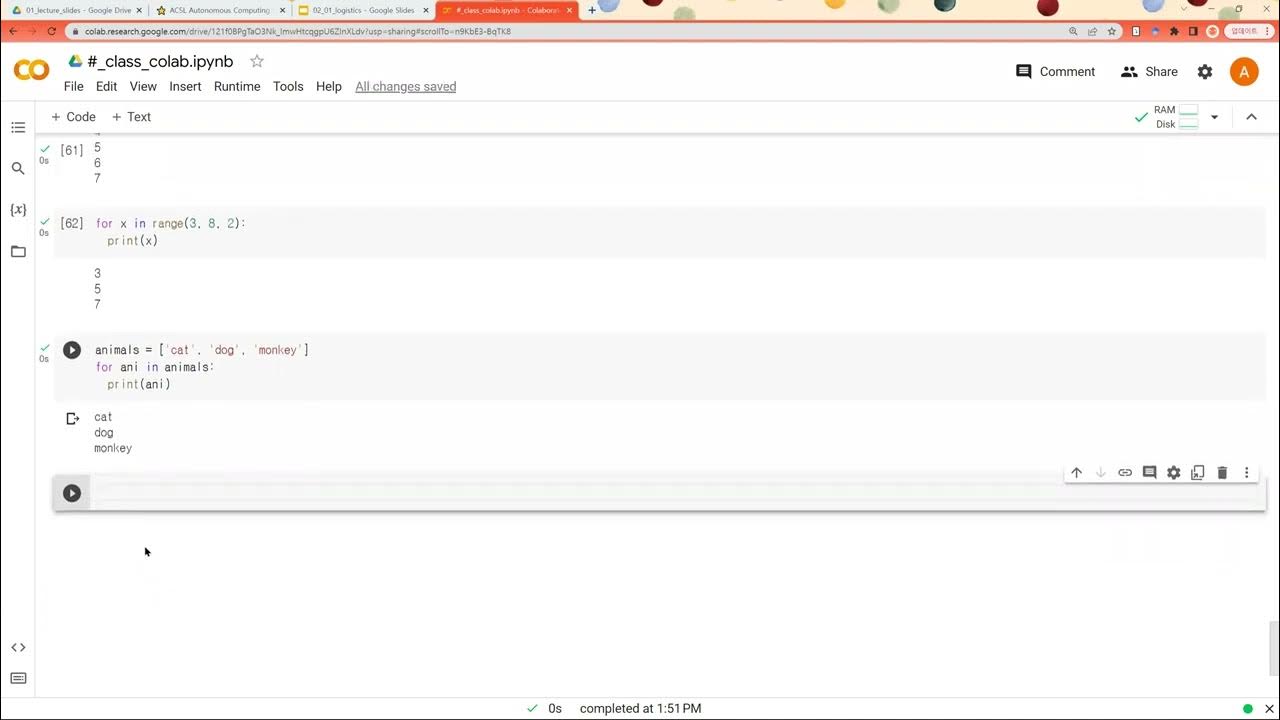The image size is (1280, 720).
Task: Move selected cell down
Action: click(x=1101, y=473)
